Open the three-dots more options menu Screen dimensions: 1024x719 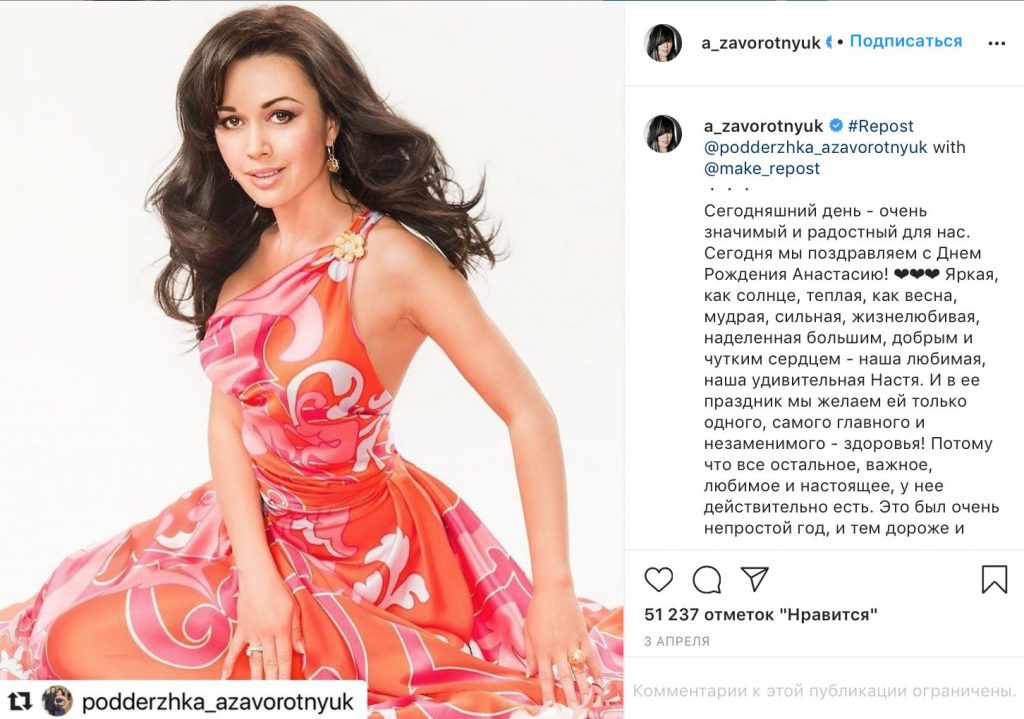pyautogui.click(x=997, y=43)
